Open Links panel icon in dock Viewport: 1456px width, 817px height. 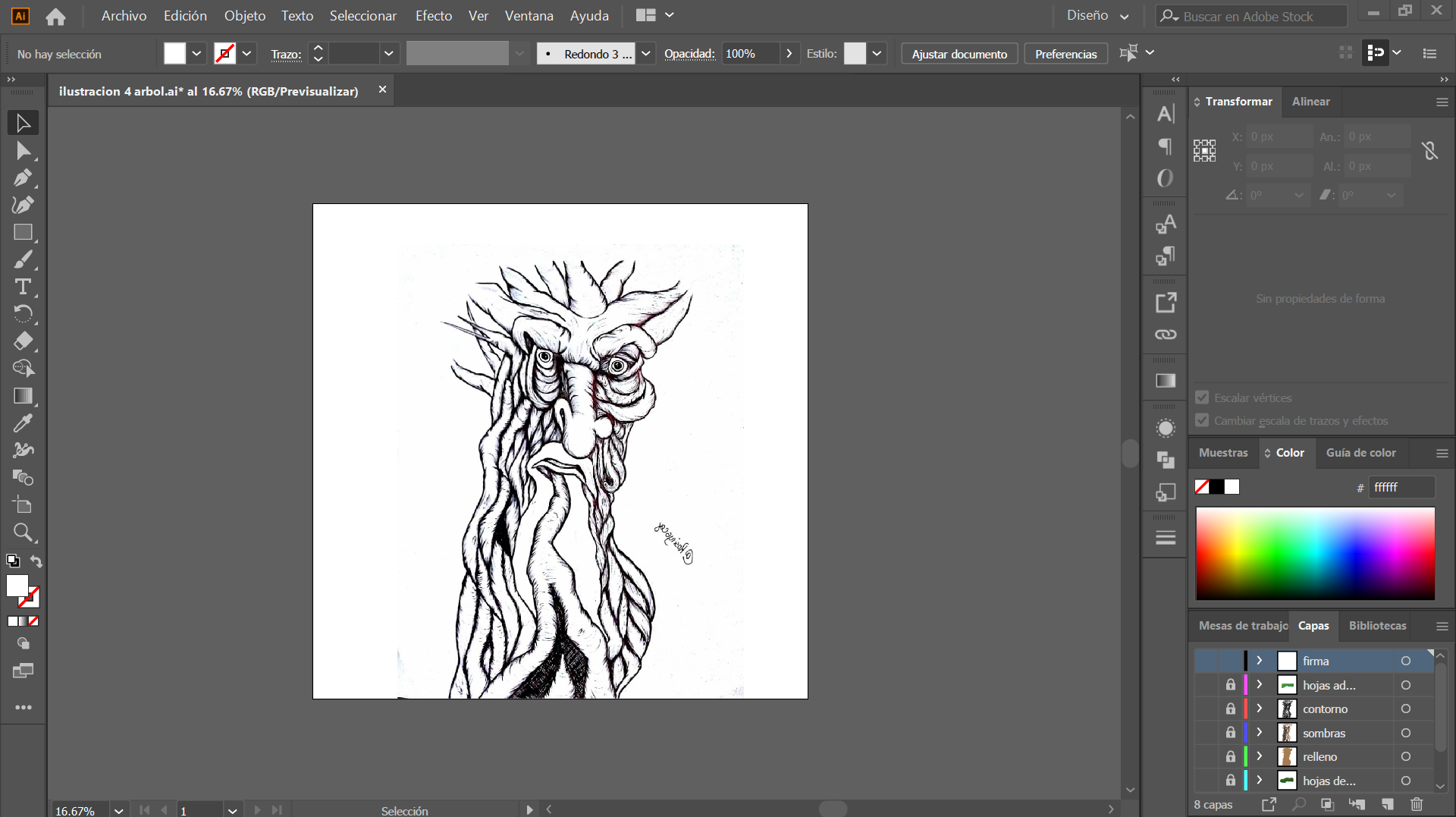pyautogui.click(x=1166, y=335)
